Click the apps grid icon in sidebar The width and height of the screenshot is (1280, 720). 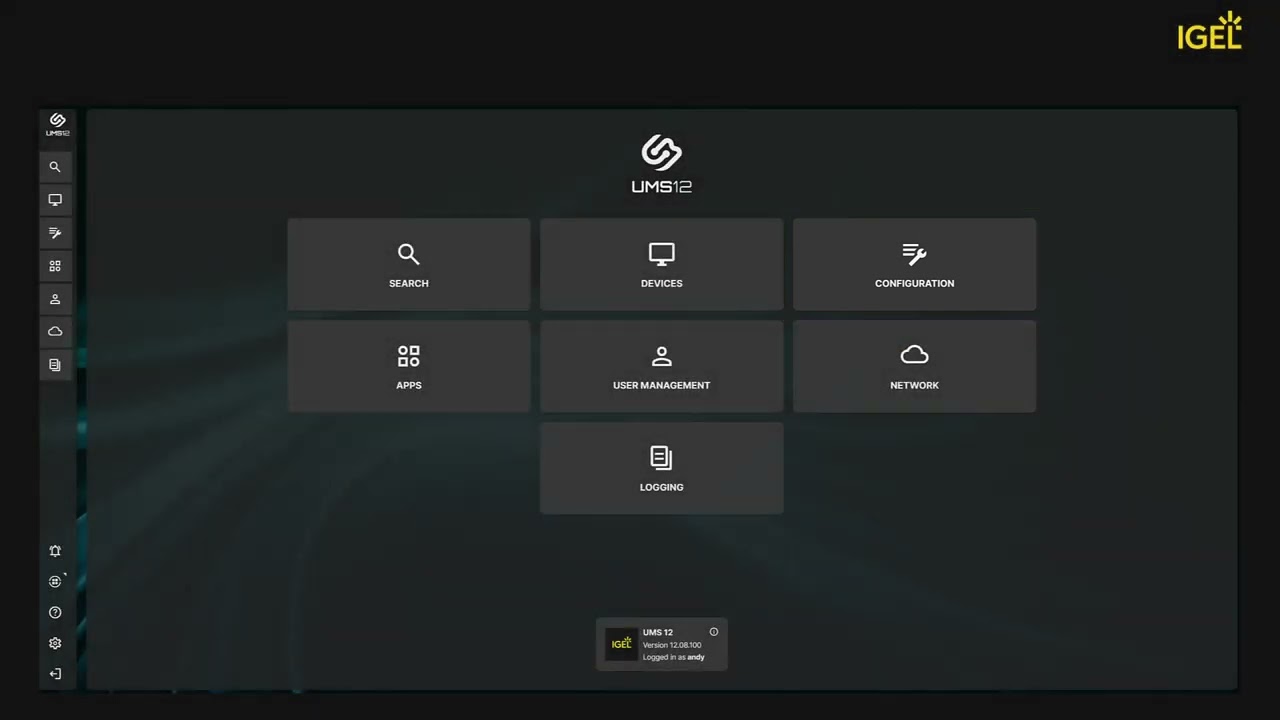pyautogui.click(x=55, y=266)
